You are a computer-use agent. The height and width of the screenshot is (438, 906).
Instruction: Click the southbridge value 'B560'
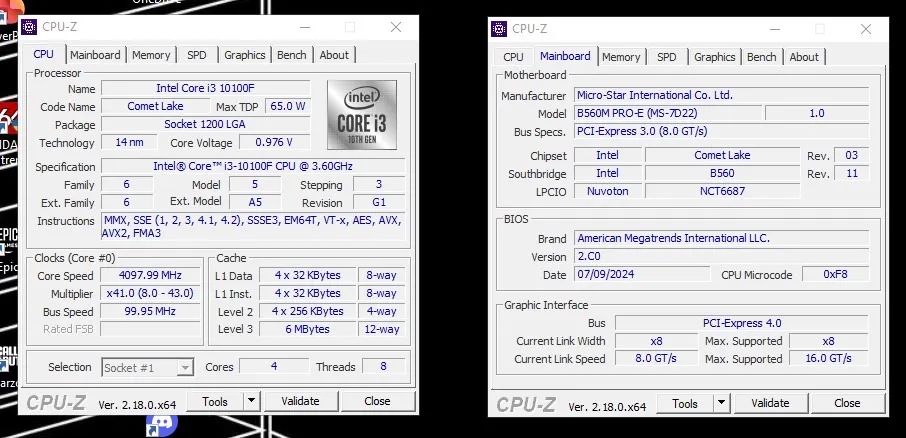(722, 173)
